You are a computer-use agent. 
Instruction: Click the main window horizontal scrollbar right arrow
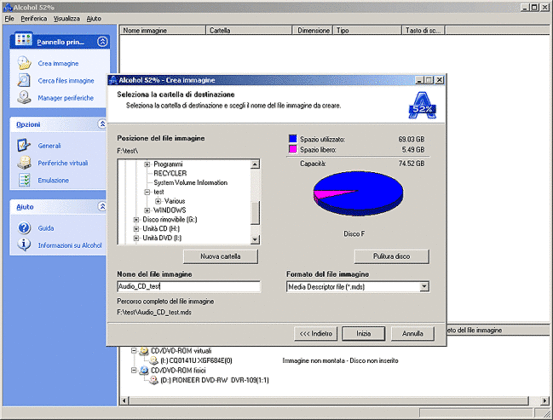pyautogui.click(x=545, y=401)
